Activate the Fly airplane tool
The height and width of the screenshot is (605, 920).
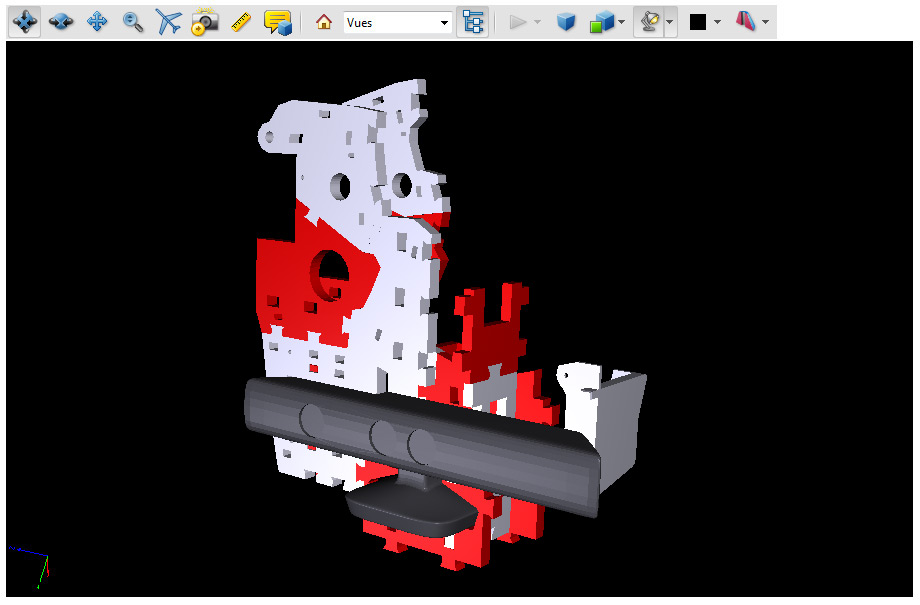(x=169, y=22)
